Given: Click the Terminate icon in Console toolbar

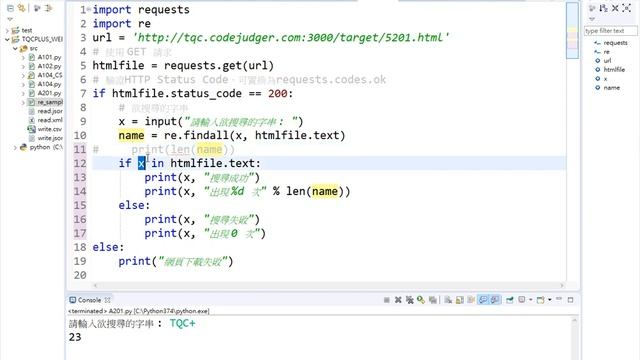Looking at the screenshot, I should [x=387, y=300].
